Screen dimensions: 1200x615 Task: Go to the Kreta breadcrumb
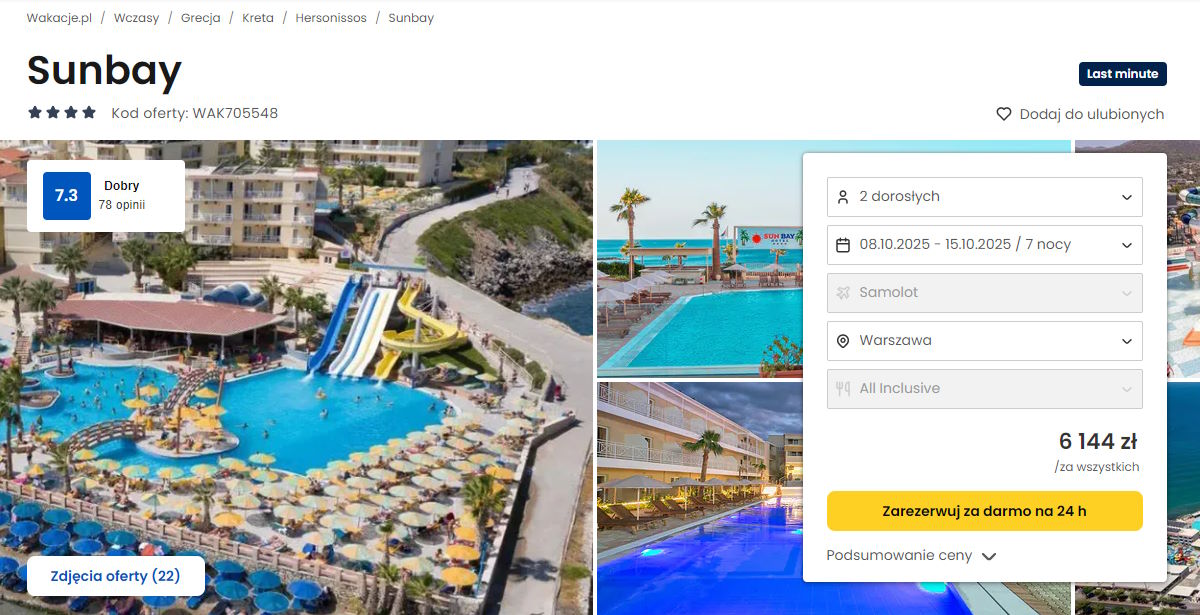[x=258, y=18]
